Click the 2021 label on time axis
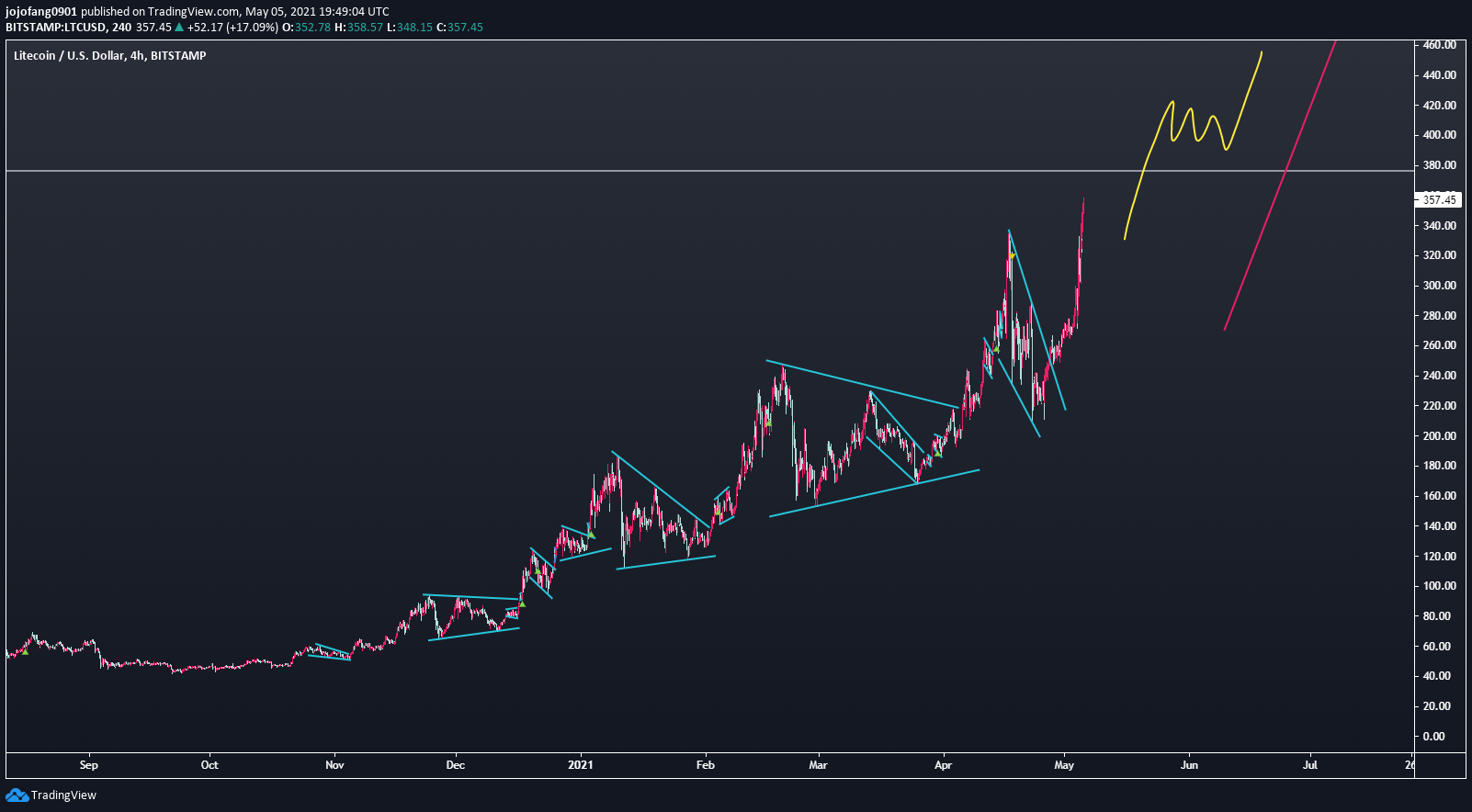 coord(581,765)
